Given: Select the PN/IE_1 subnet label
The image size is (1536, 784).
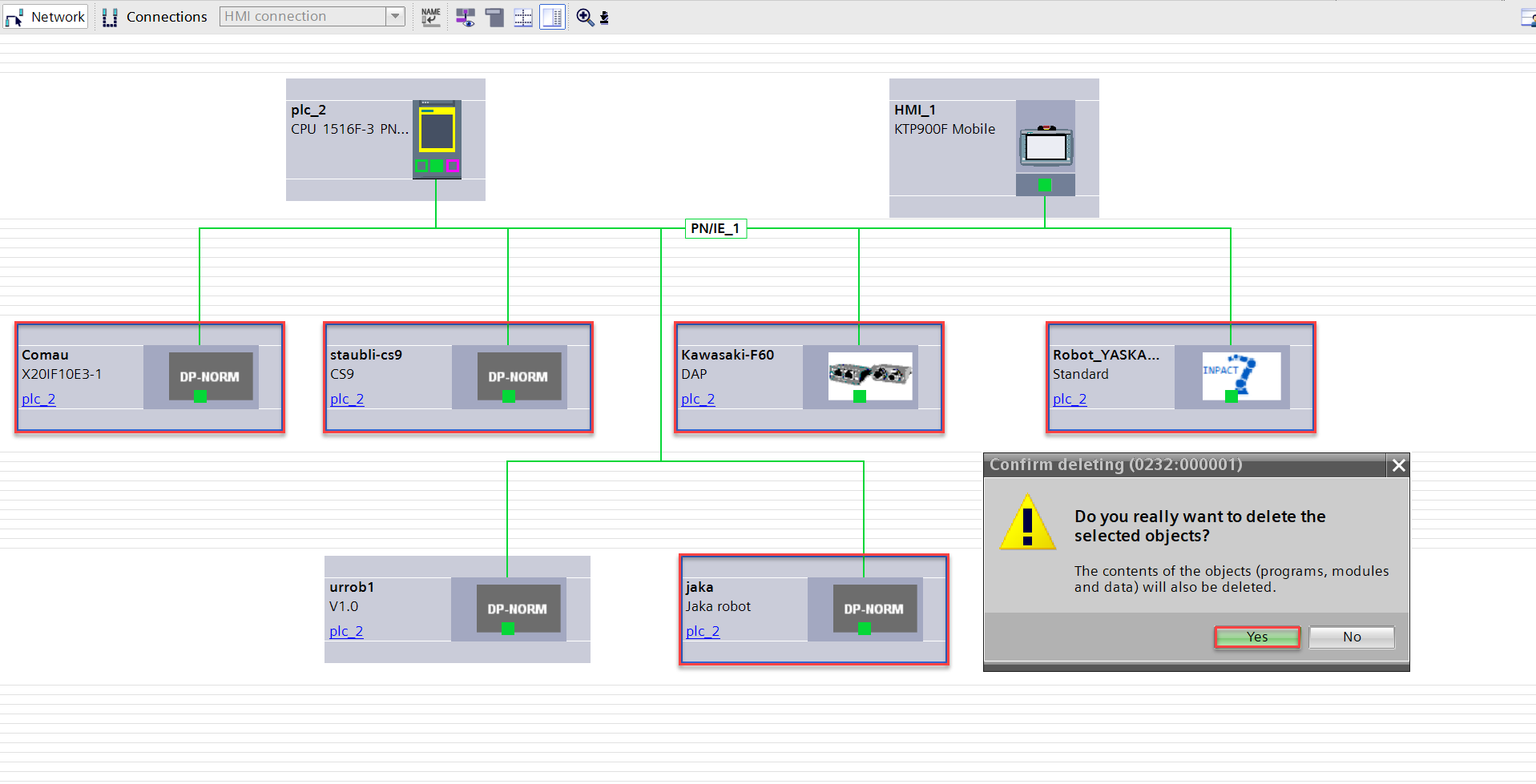Looking at the screenshot, I should pos(716,228).
